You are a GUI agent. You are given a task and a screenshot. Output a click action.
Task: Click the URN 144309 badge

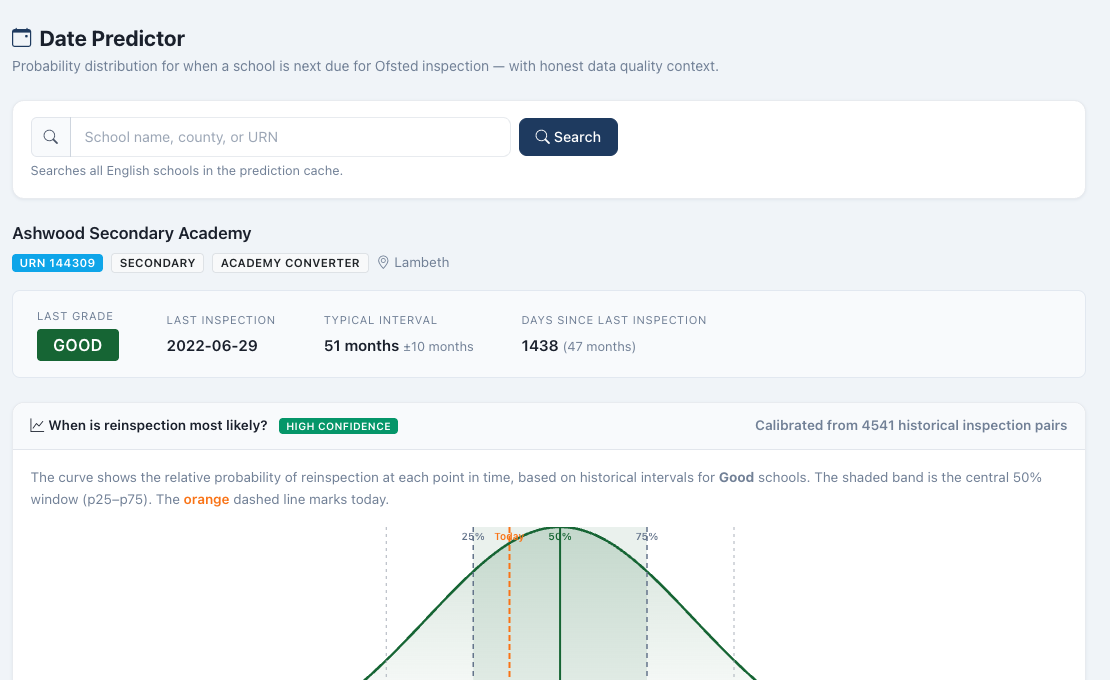(x=57, y=263)
